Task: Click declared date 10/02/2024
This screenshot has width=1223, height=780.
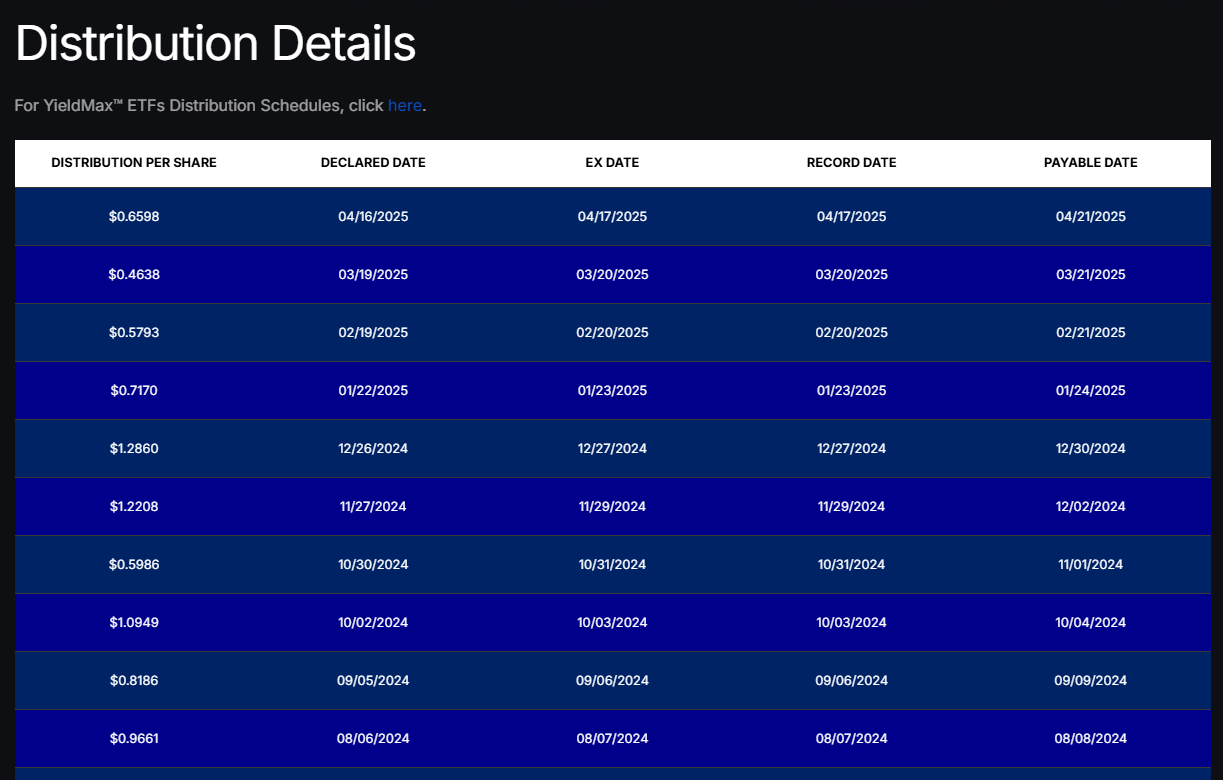Action: pos(373,622)
